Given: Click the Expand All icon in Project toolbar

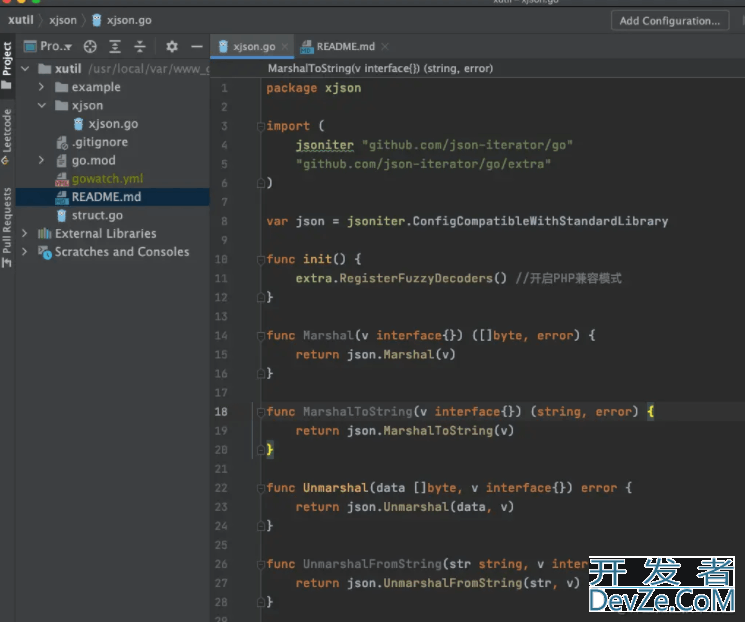Looking at the screenshot, I should click(115, 46).
